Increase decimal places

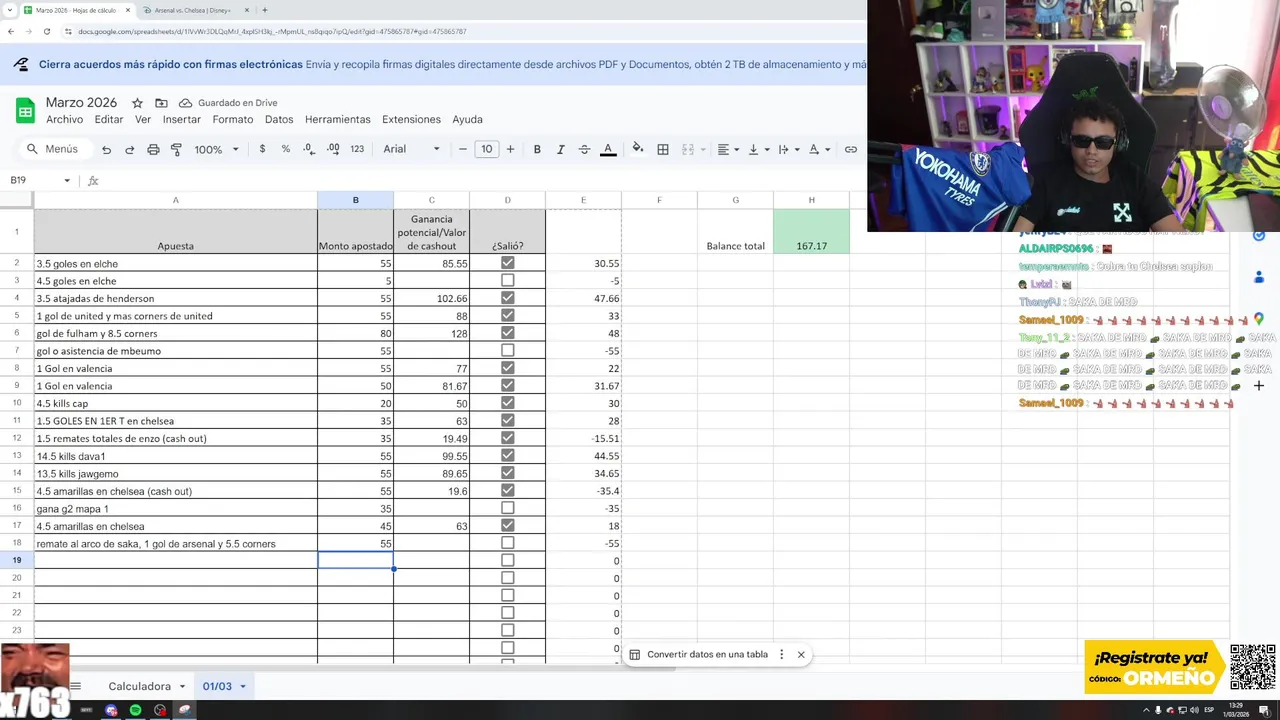tap(332, 149)
